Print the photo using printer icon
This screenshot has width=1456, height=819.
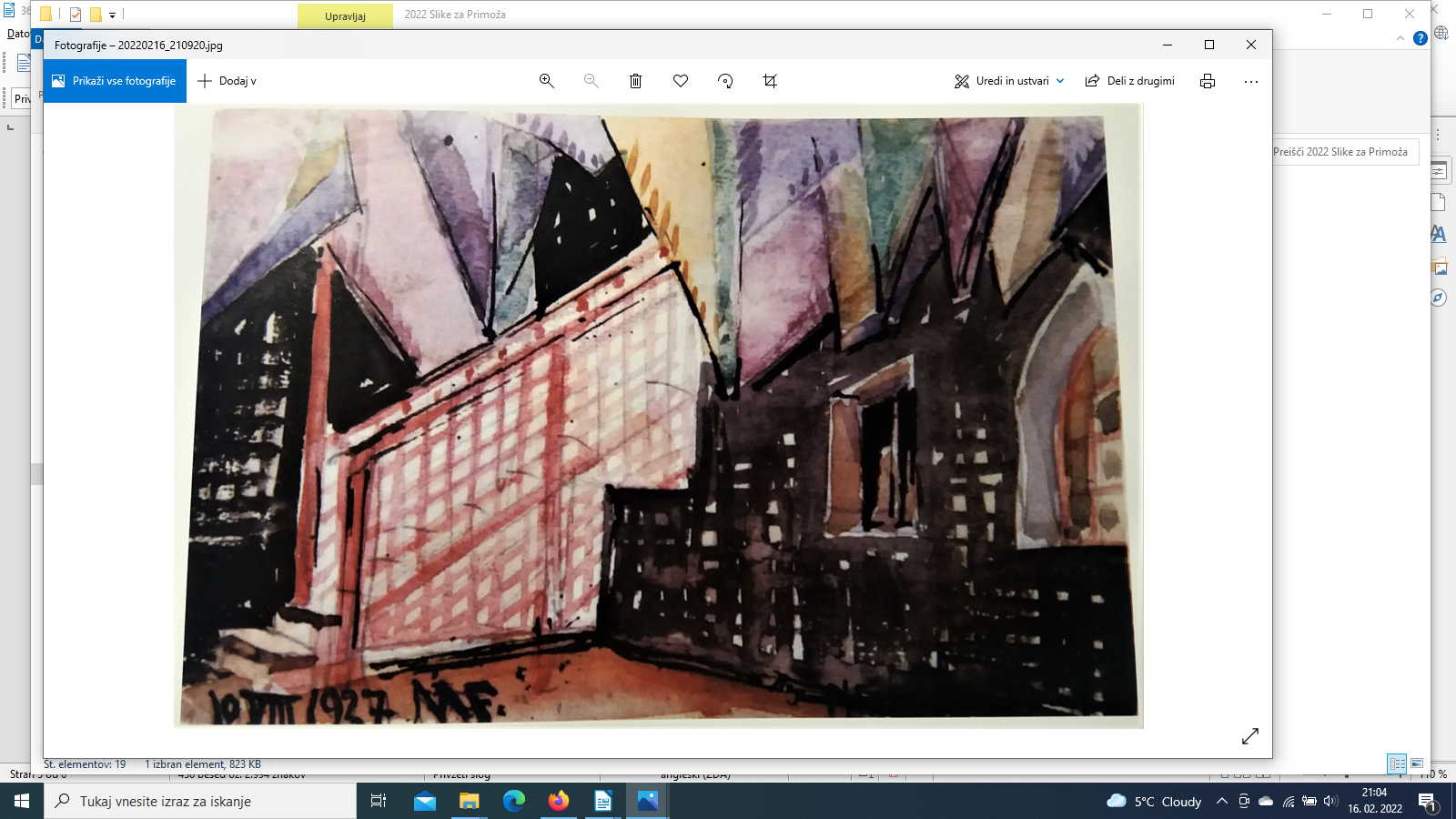[x=1207, y=81]
